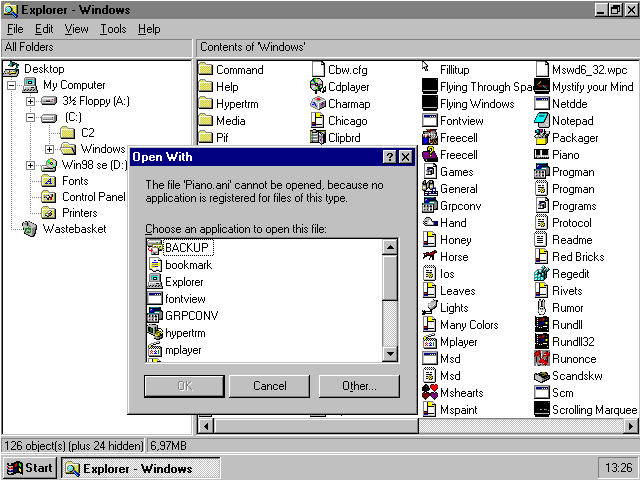Select the Rumor file icon
640x480 pixels.
[542, 308]
